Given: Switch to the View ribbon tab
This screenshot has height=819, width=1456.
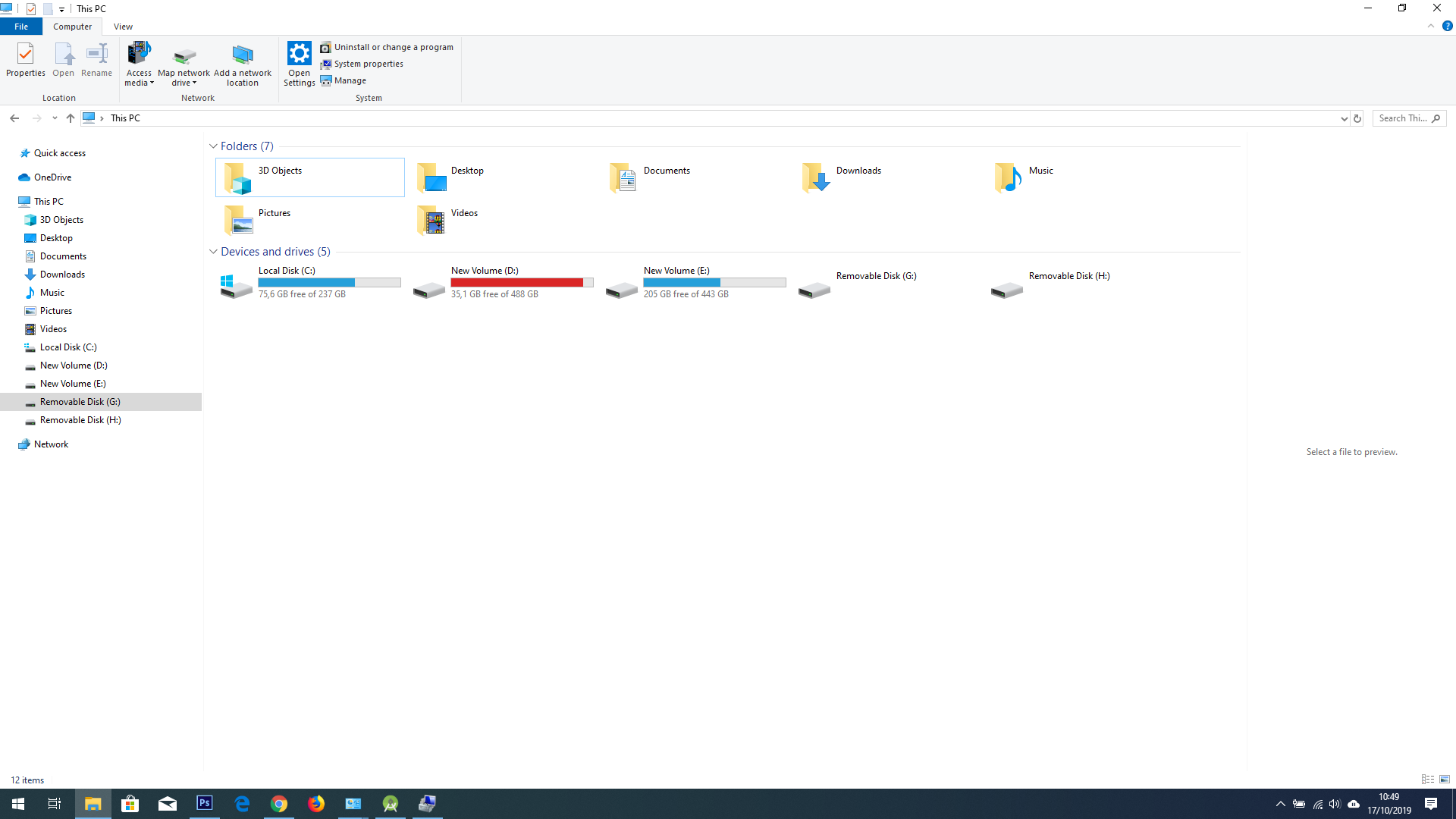Looking at the screenshot, I should click(123, 27).
